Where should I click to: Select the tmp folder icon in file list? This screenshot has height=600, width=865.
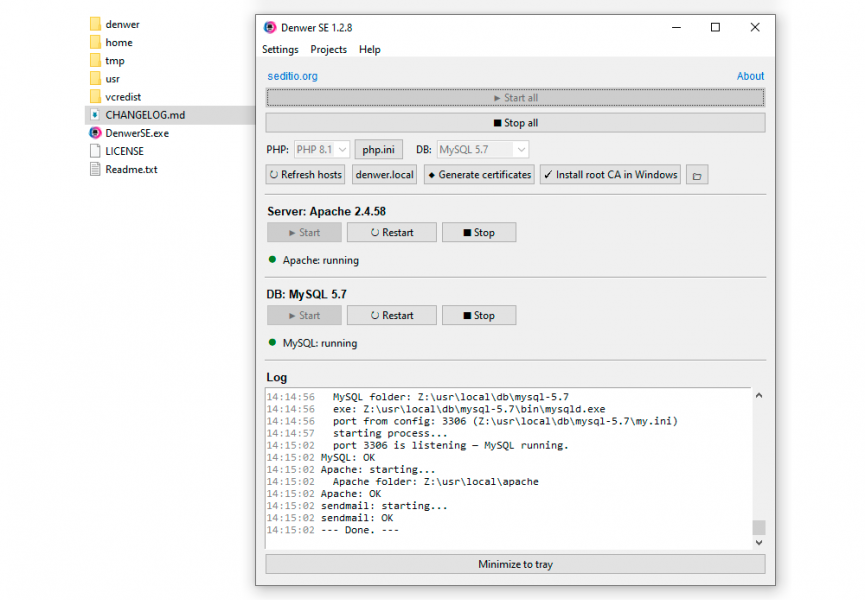tap(95, 60)
